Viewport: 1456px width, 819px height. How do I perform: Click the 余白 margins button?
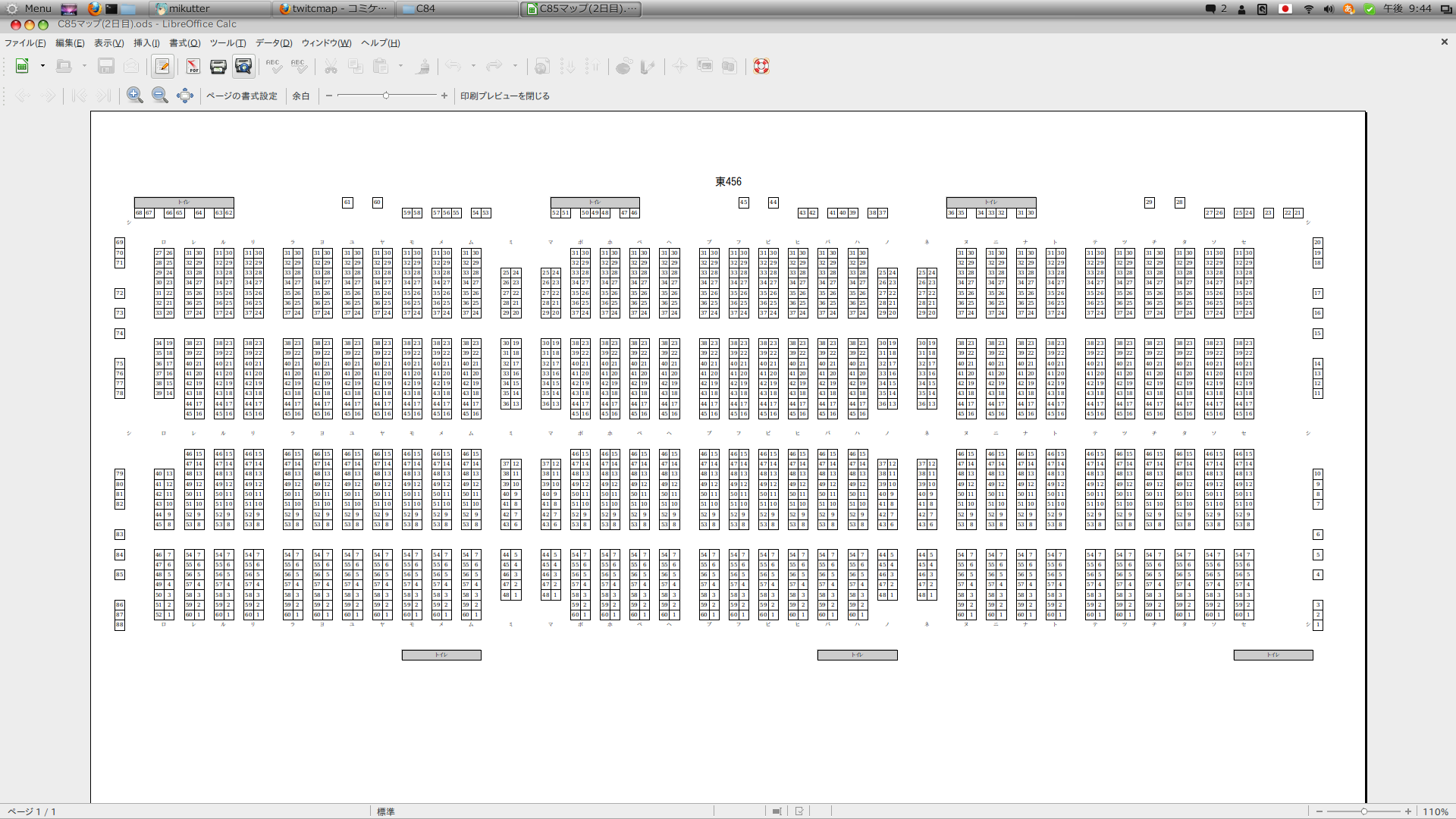tap(301, 96)
